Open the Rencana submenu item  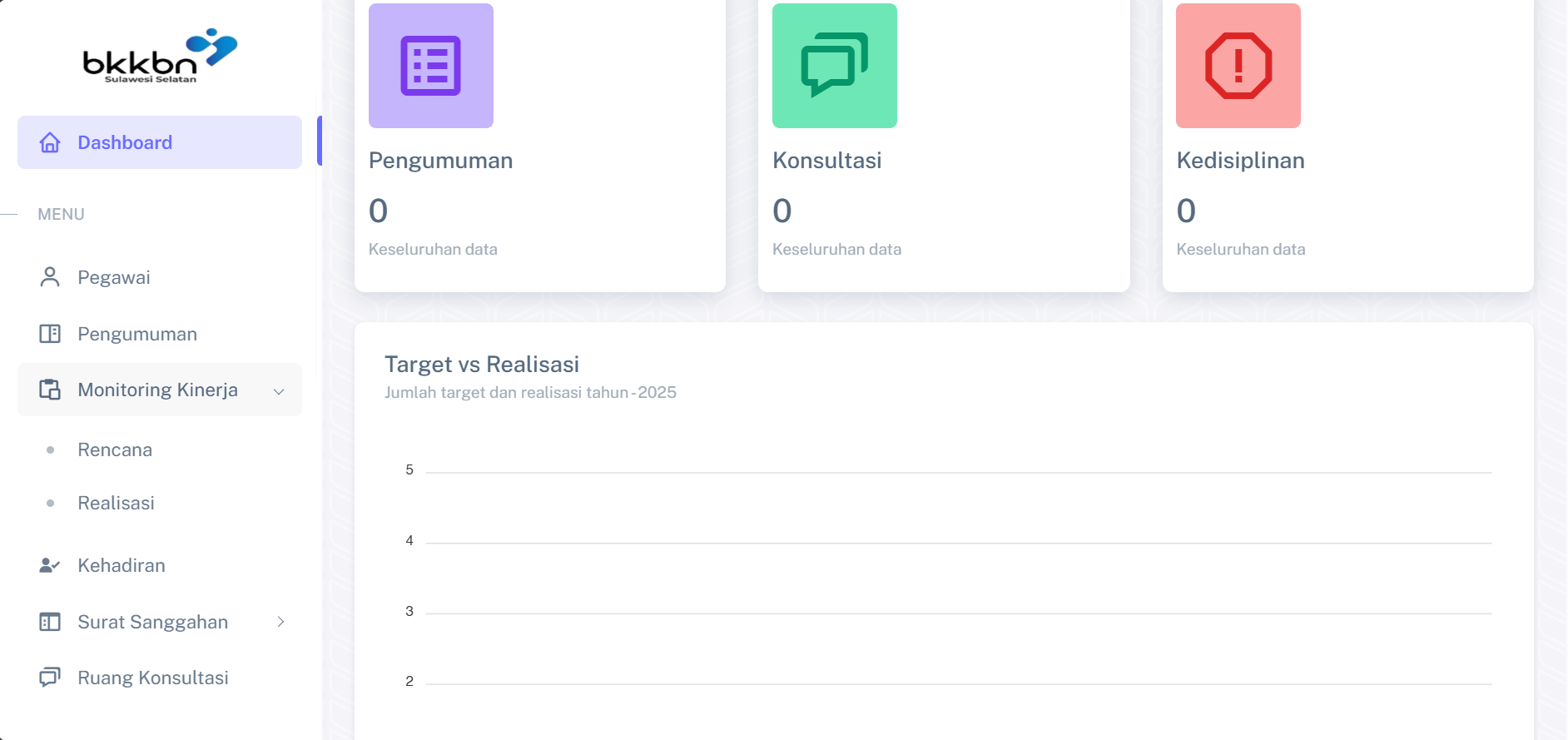click(x=115, y=449)
